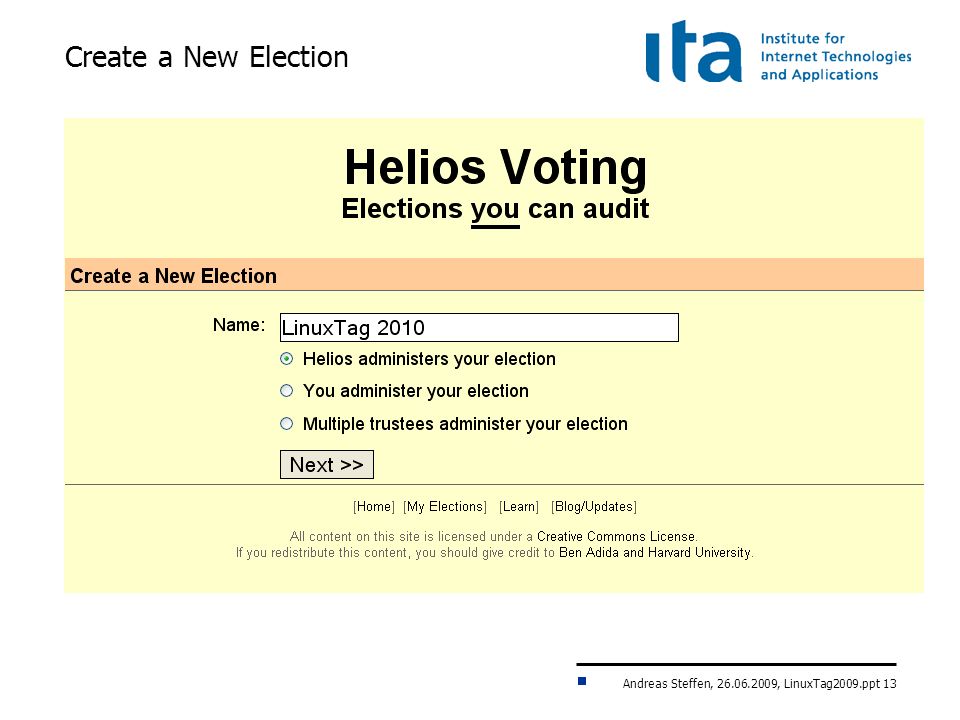Click the Name: field label
Screen dimensions: 960x720
[239, 324]
